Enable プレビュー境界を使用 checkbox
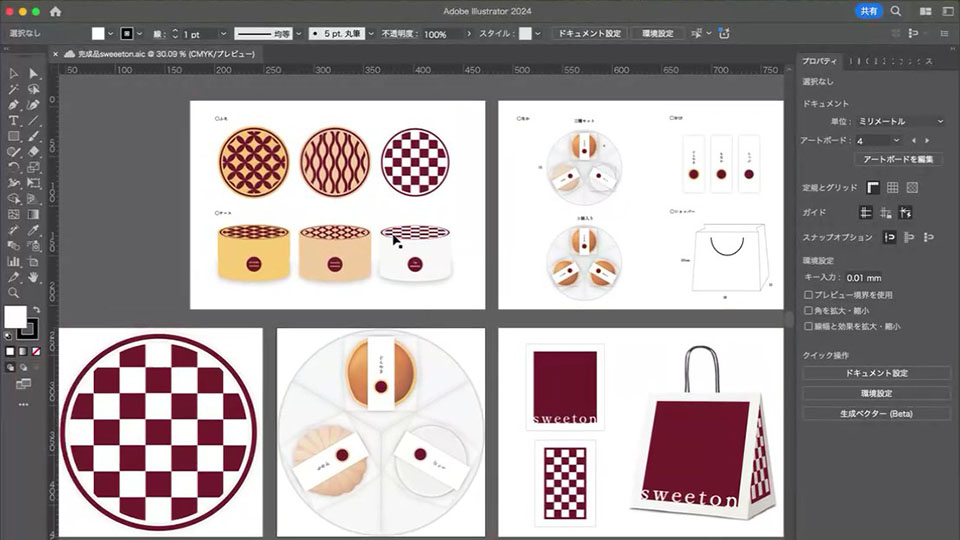The width and height of the screenshot is (960, 540). click(808, 295)
